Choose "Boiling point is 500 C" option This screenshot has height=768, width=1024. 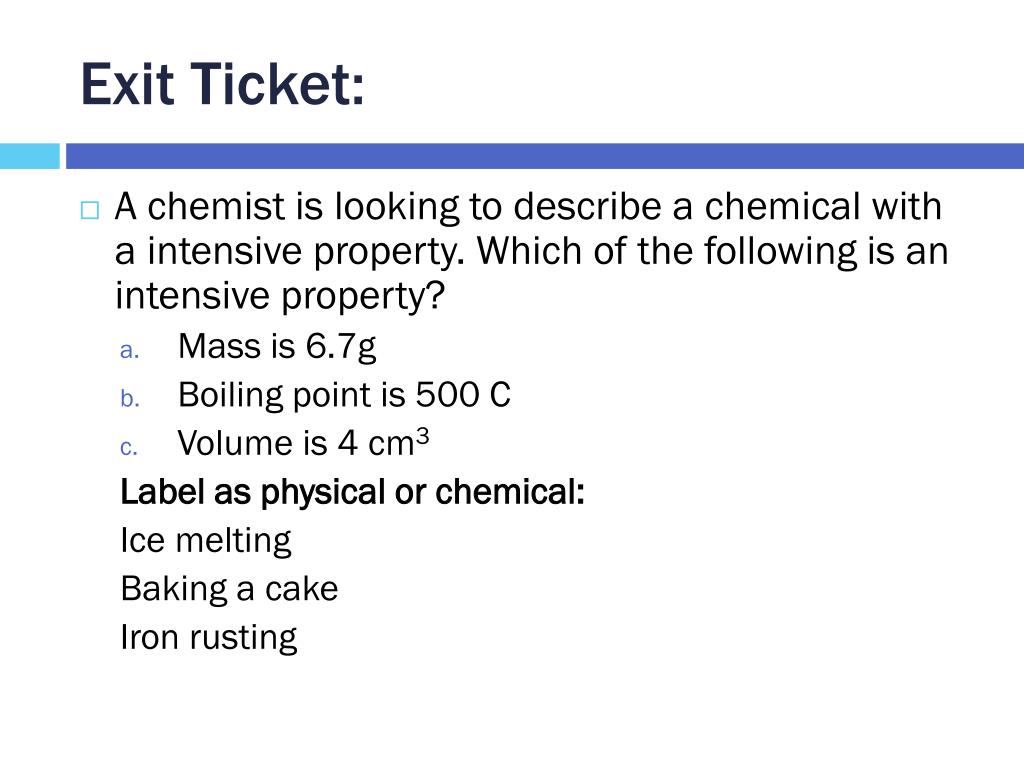pos(344,395)
